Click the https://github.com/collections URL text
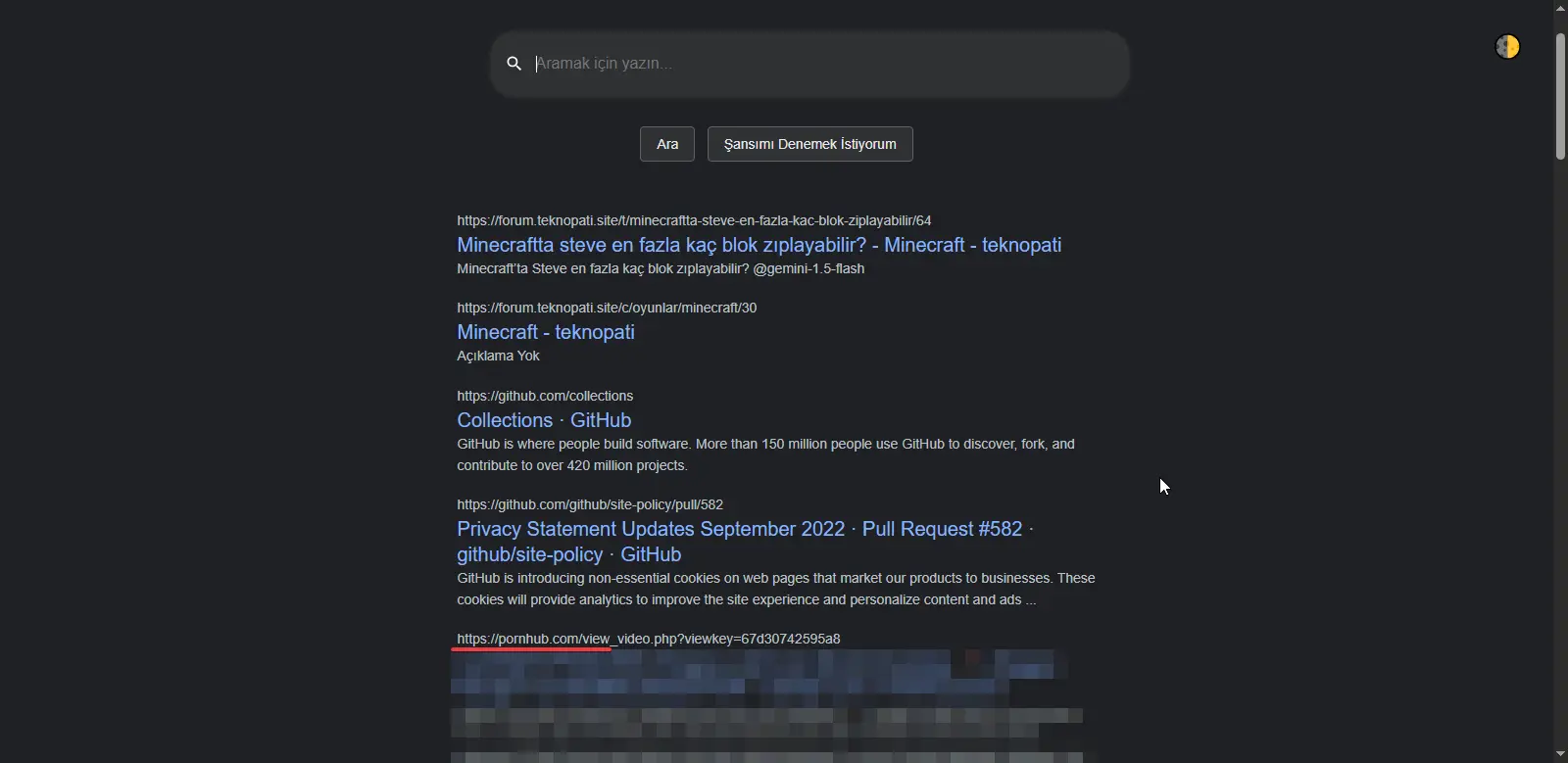This screenshot has width=1568, height=763. pos(545,396)
